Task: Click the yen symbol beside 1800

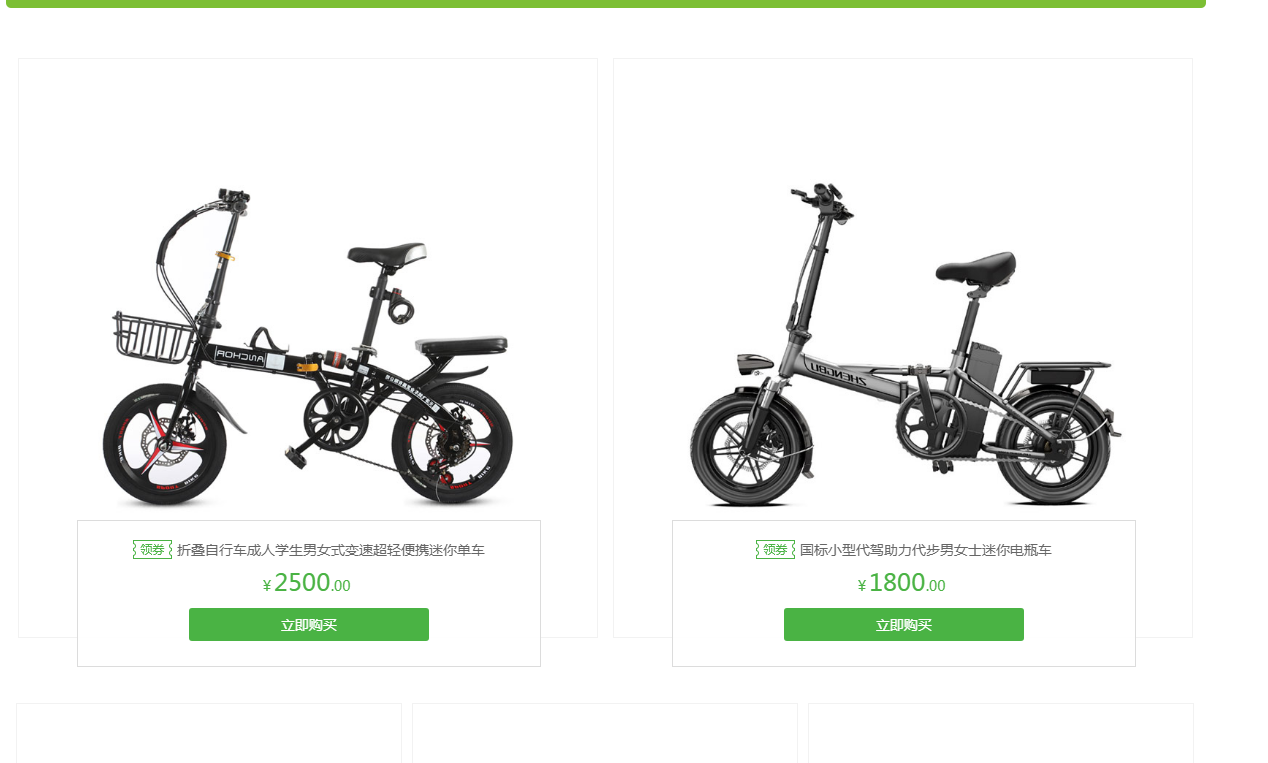Action: point(862,586)
